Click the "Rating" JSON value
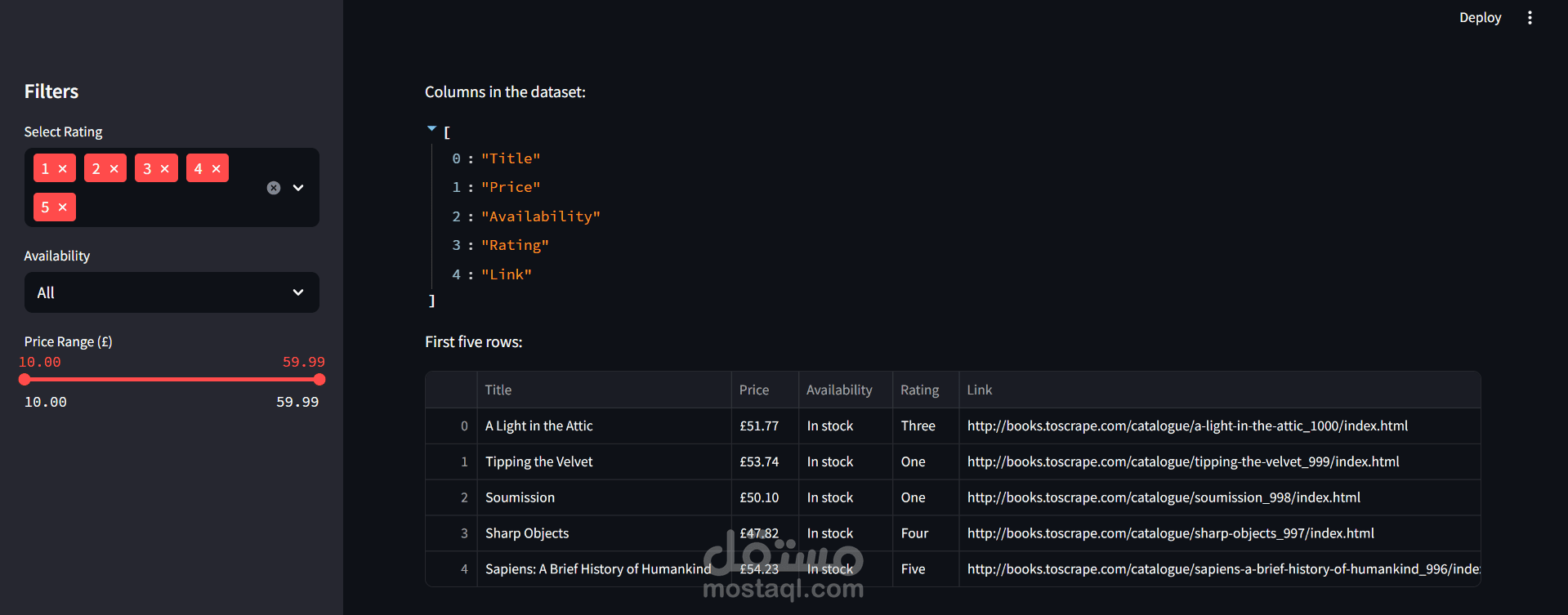 [x=515, y=245]
